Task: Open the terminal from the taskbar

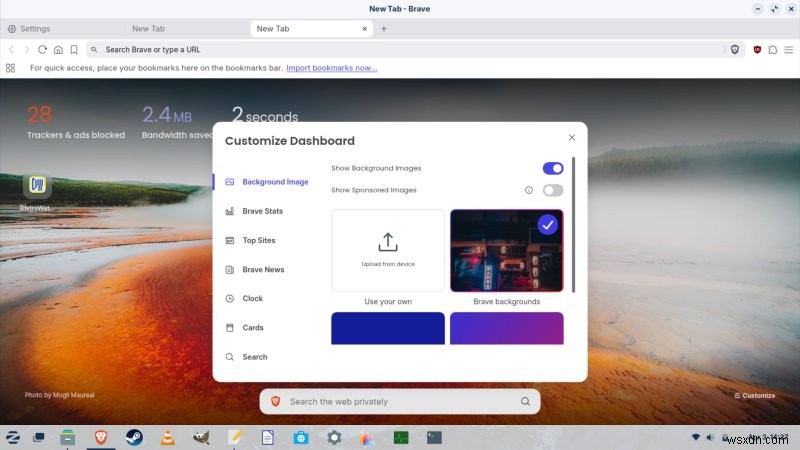Action: click(434, 437)
